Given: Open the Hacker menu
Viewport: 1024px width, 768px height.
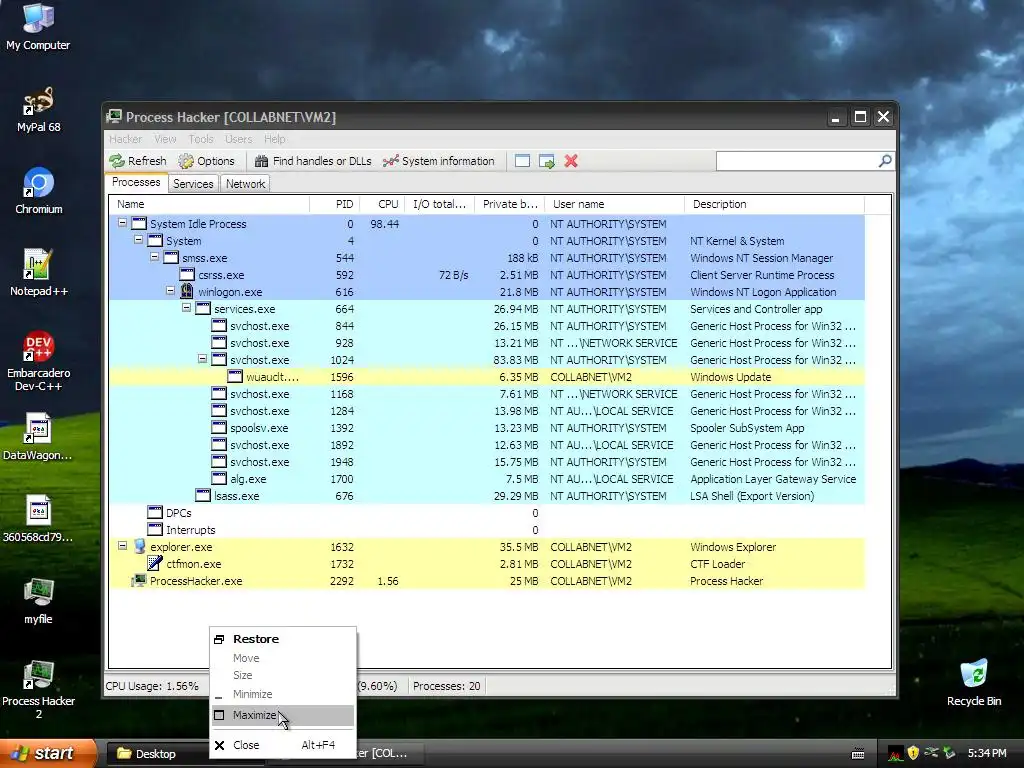Looking at the screenshot, I should 125,139.
